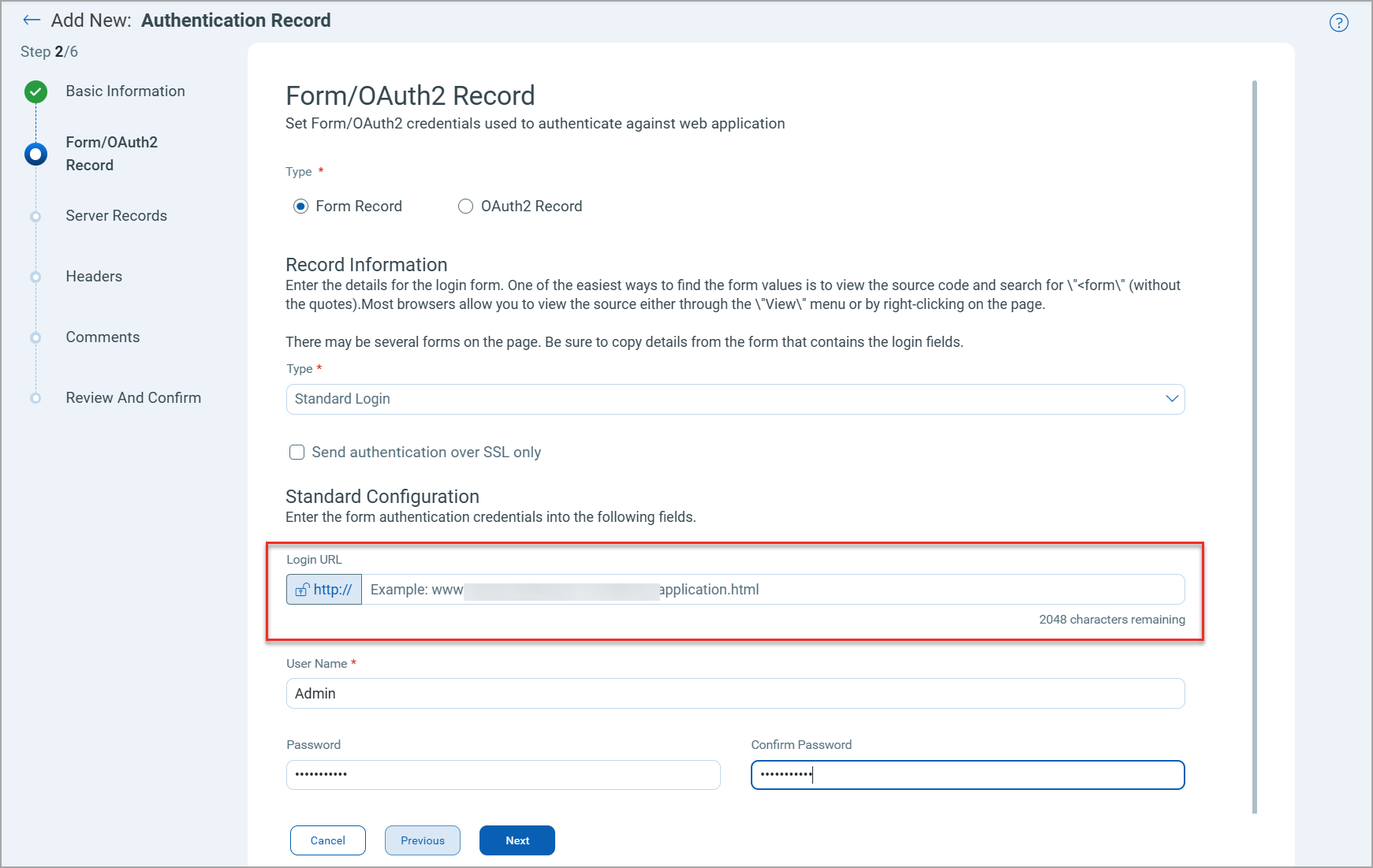
Task: Click the Review And Confirm step circle
Action: (x=35, y=397)
